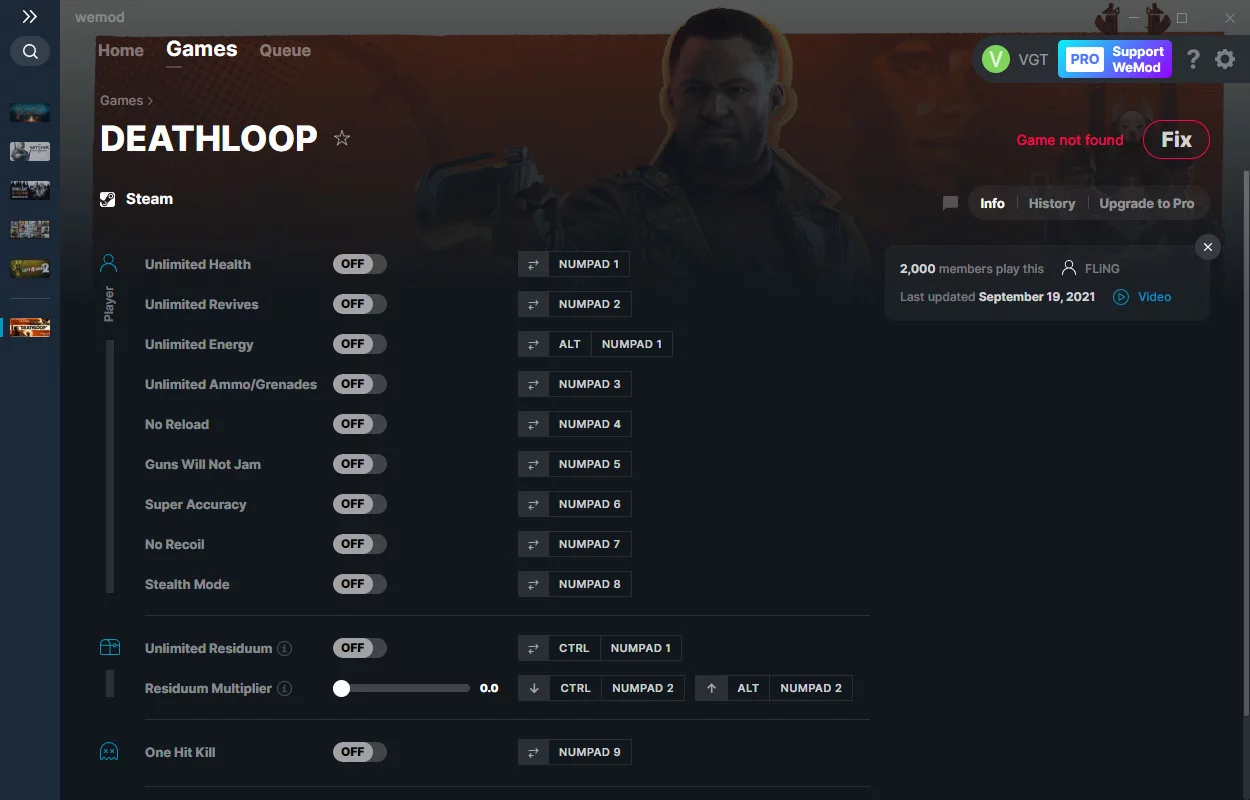1250x800 pixels.
Task: Swap hotkey icon for Unlimited Health
Action: coord(533,264)
